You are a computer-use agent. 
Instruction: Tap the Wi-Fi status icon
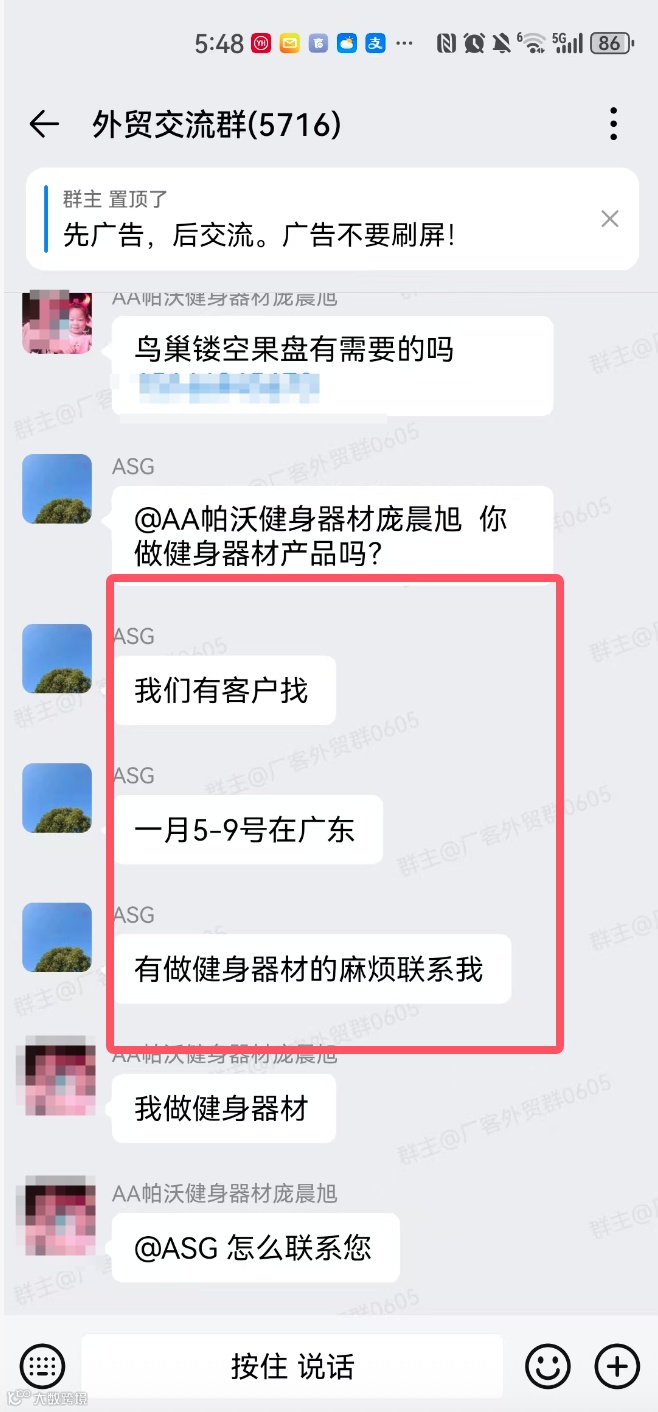(x=534, y=43)
